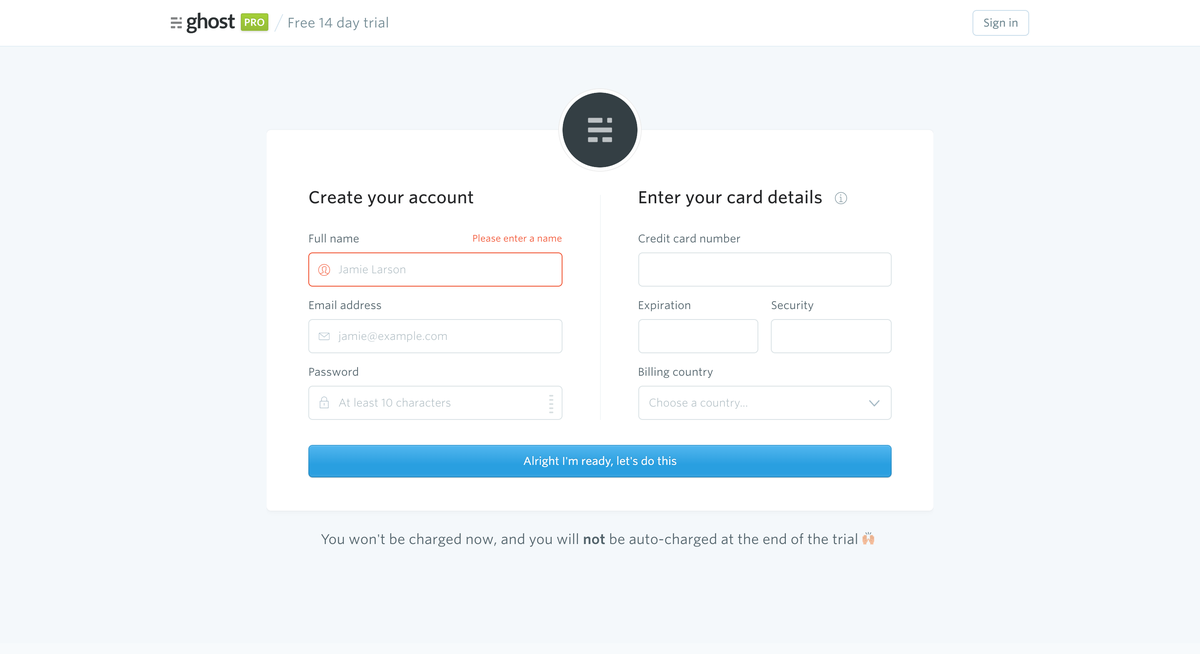Focus the Credit card number field
Viewport: 1200px width, 654px height.
point(765,270)
